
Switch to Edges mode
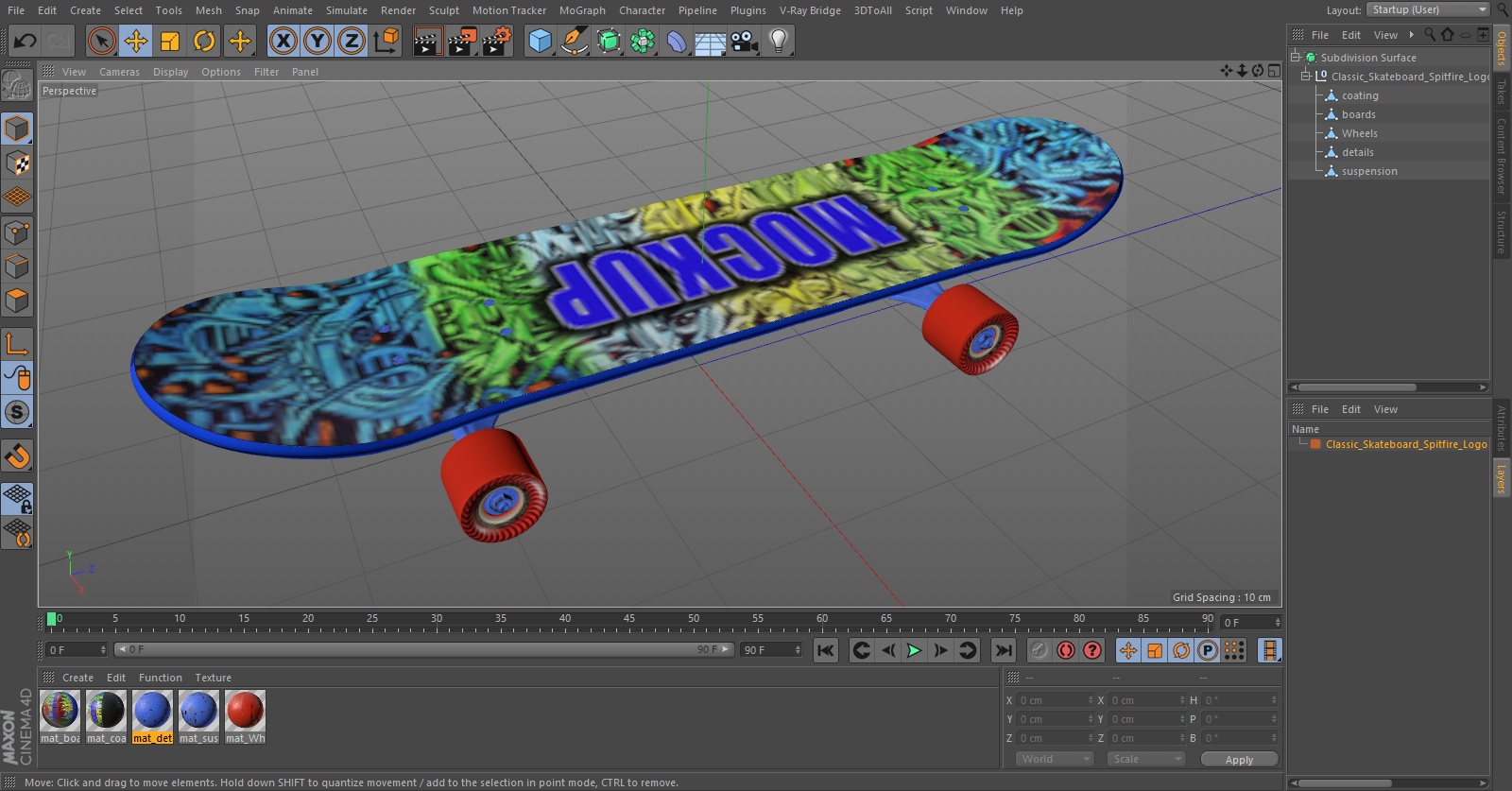click(x=17, y=267)
